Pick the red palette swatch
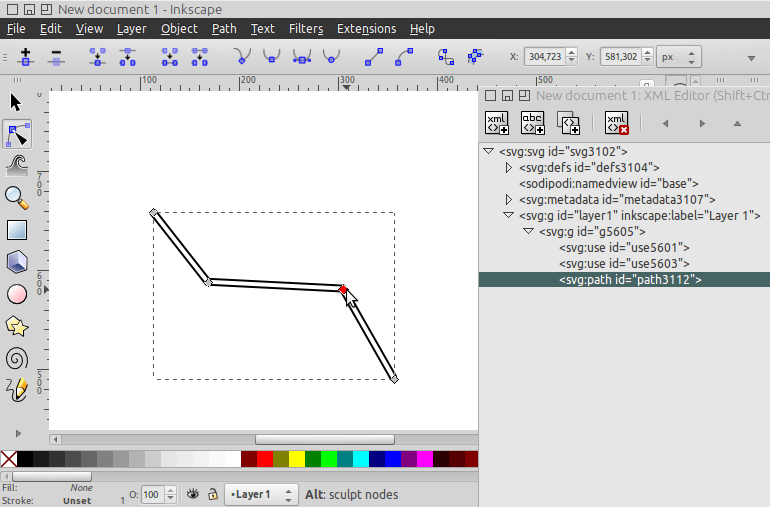 coord(265,459)
